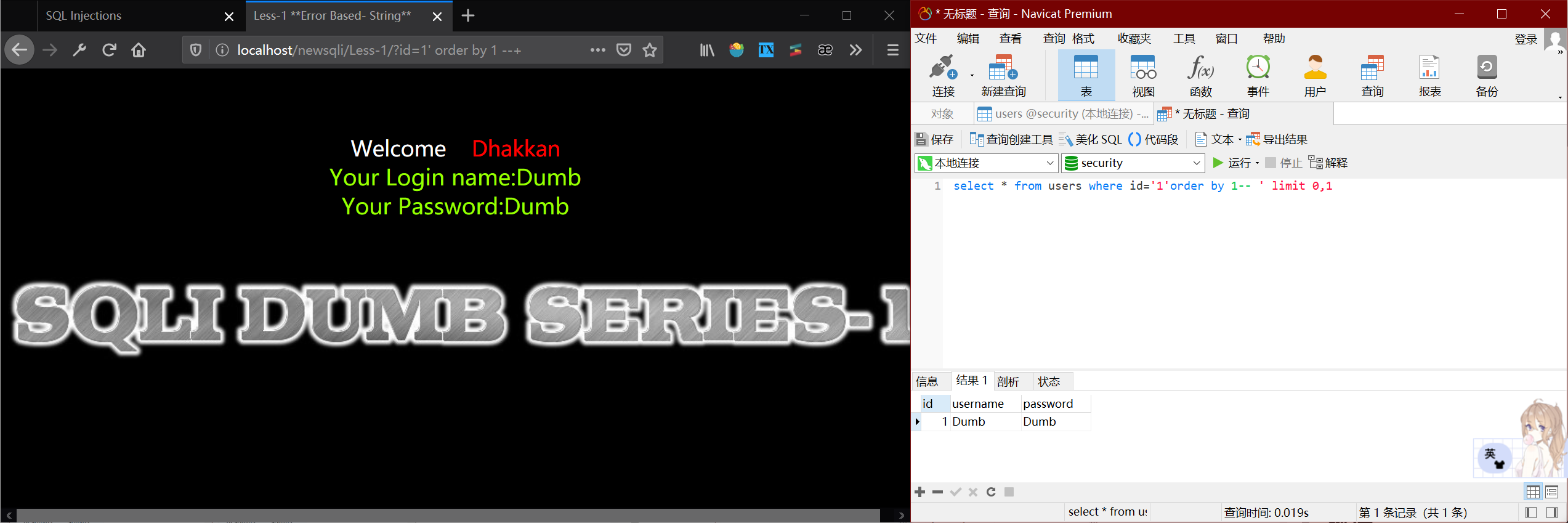This screenshot has width=1568, height=523.
Task: Open the tracking protection shield icon
Action: 196,50
